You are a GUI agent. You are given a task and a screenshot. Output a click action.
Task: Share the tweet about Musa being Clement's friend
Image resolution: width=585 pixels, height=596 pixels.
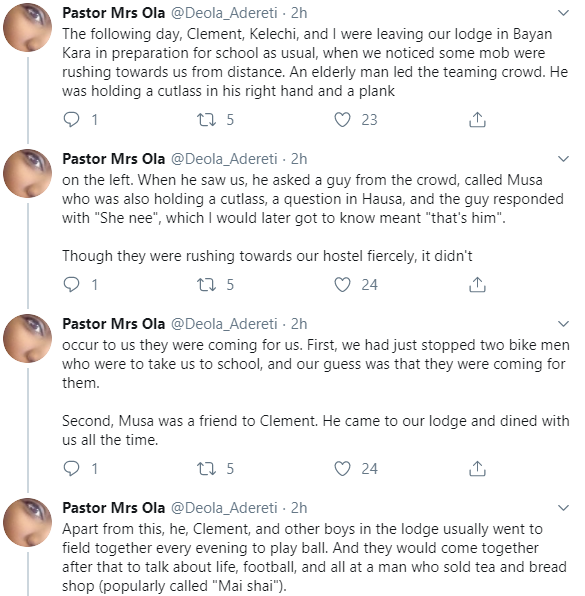click(x=477, y=469)
